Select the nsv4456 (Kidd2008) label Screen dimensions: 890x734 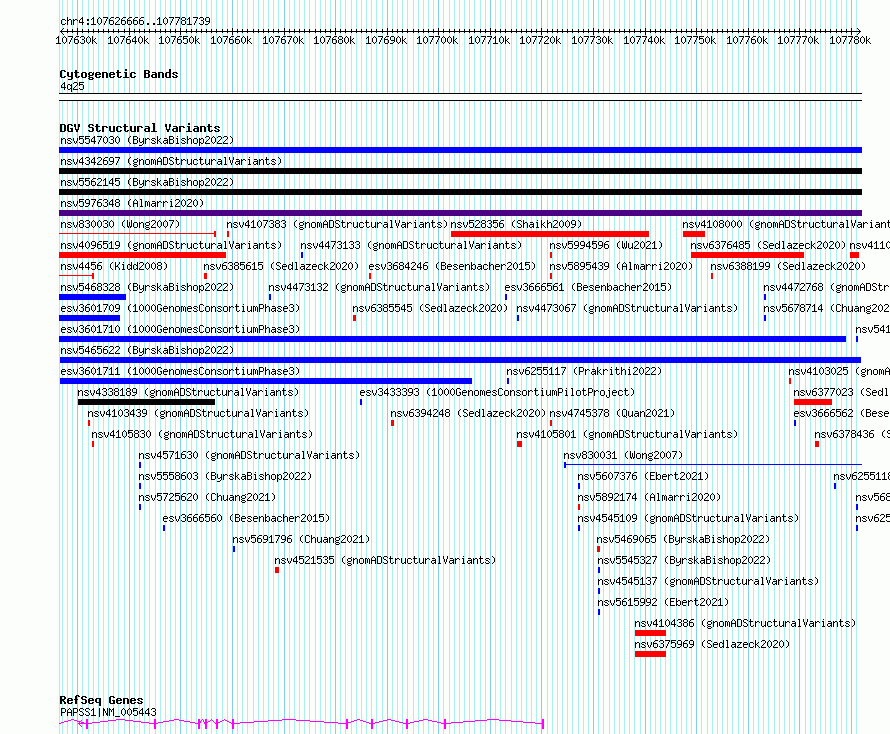tap(114, 266)
